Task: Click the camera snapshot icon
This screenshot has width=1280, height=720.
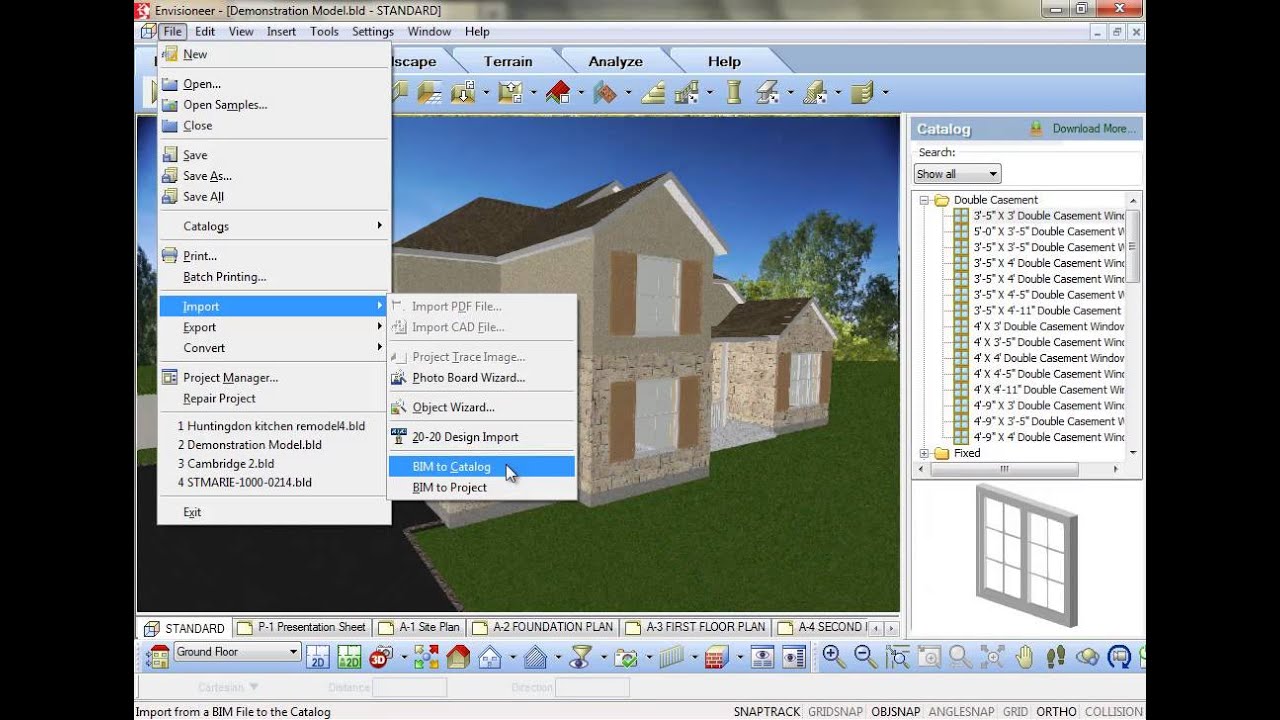Action: pyautogui.click(x=626, y=657)
